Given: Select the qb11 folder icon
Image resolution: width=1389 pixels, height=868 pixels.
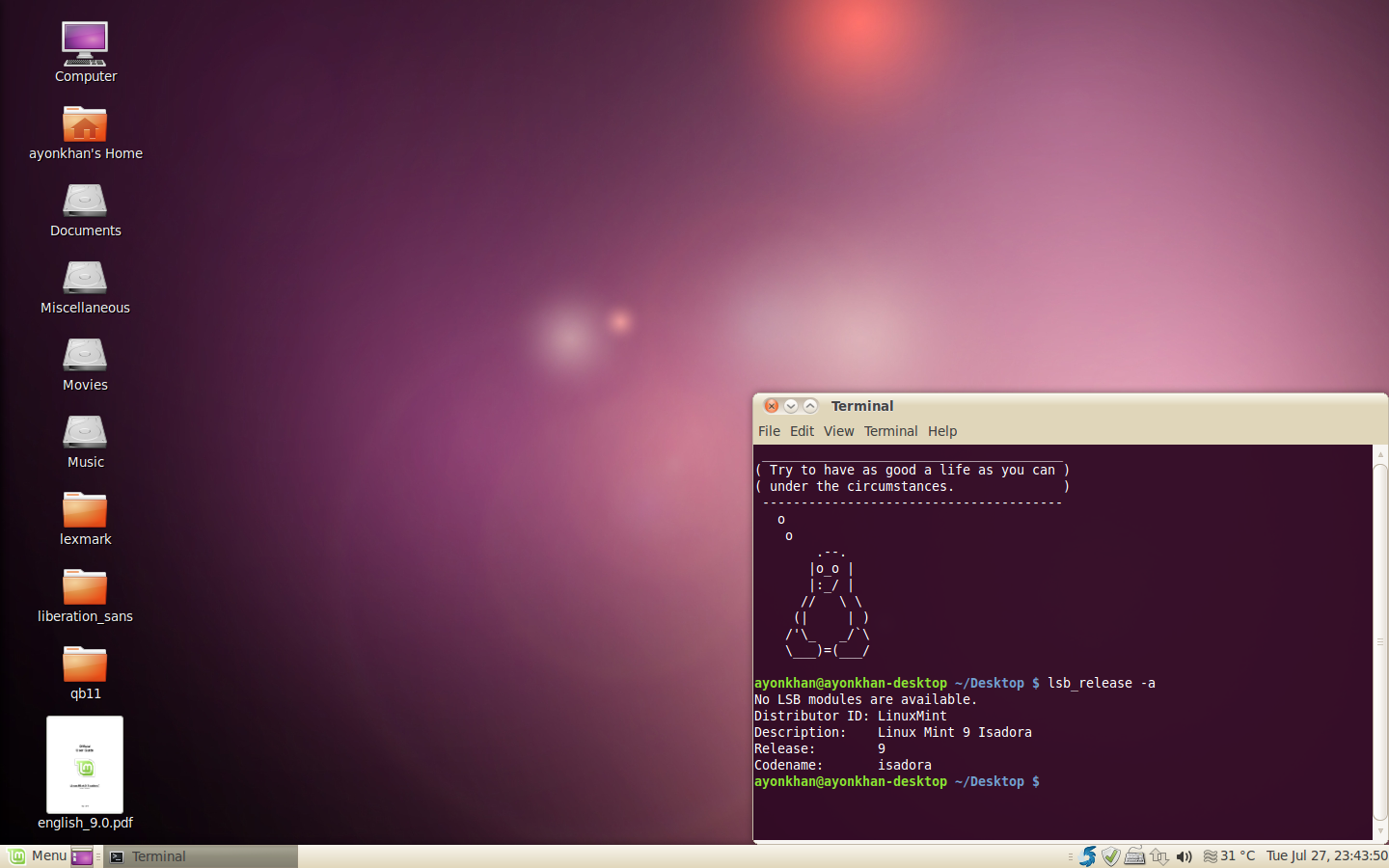Looking at the screenshot, I should pos(85,664).
